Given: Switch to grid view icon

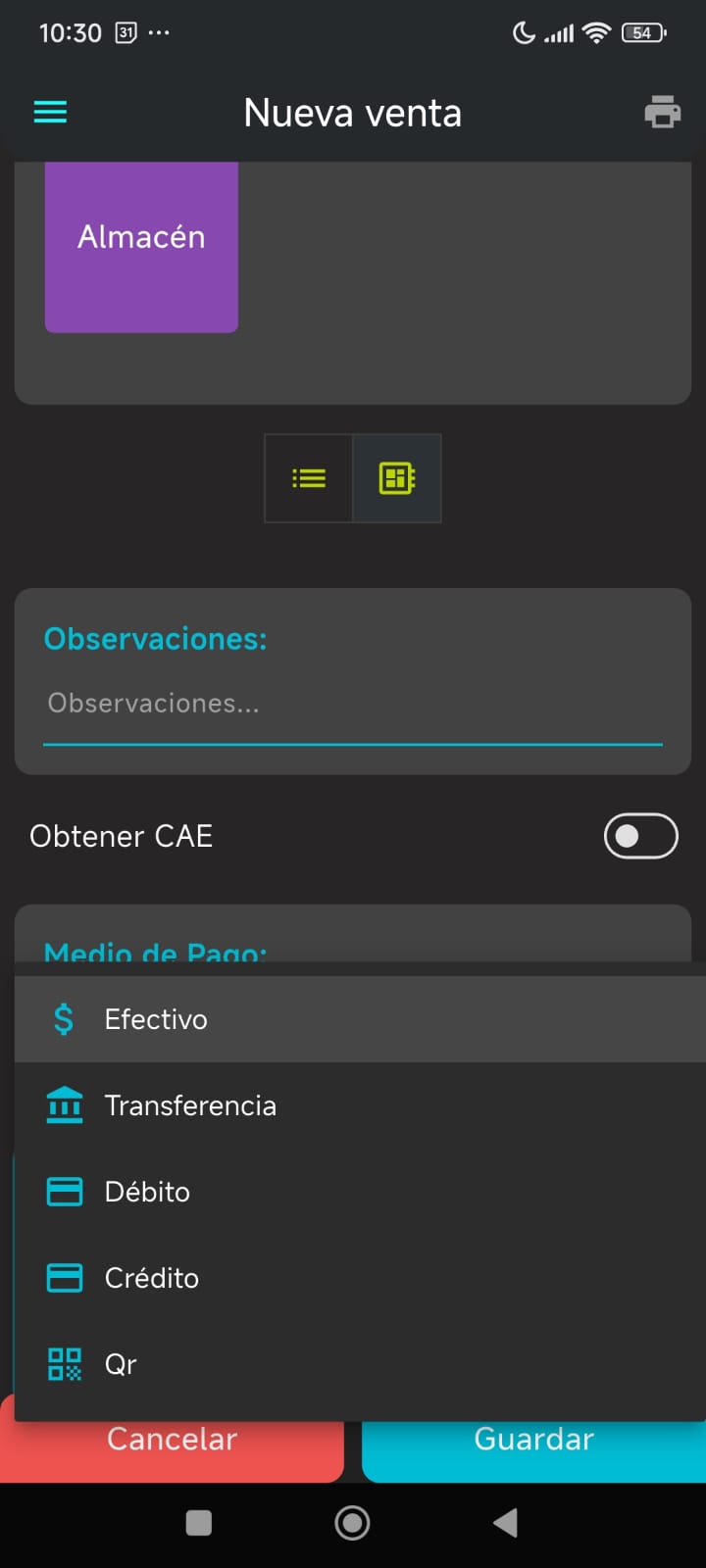Looking at the screenshot, I should 396,478.
